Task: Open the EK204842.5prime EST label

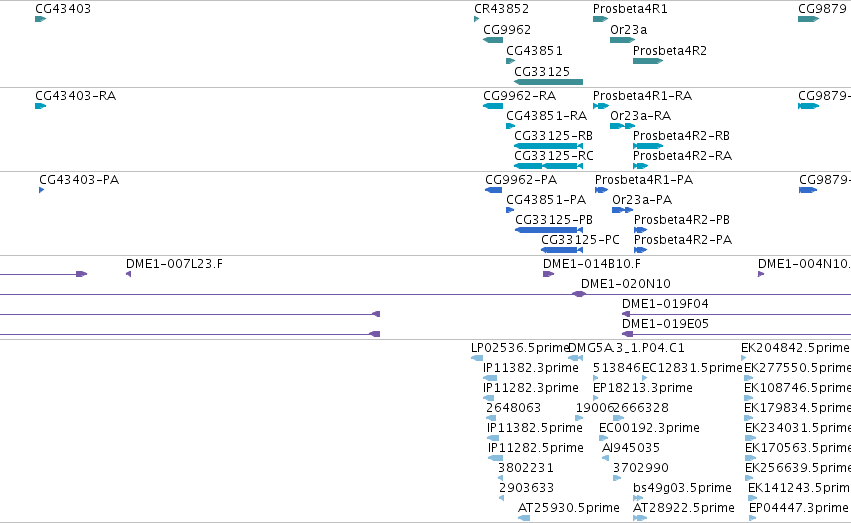Action: tap(795, 348)
